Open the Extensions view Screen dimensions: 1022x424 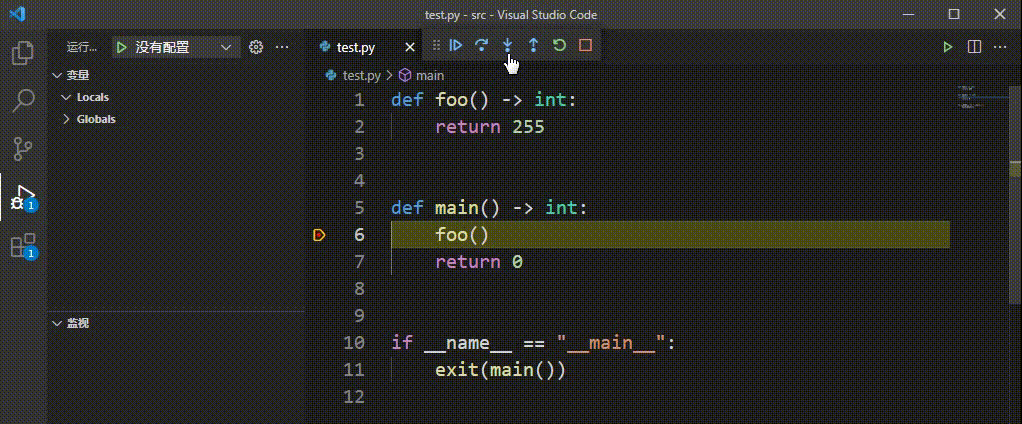coord(23,246)
